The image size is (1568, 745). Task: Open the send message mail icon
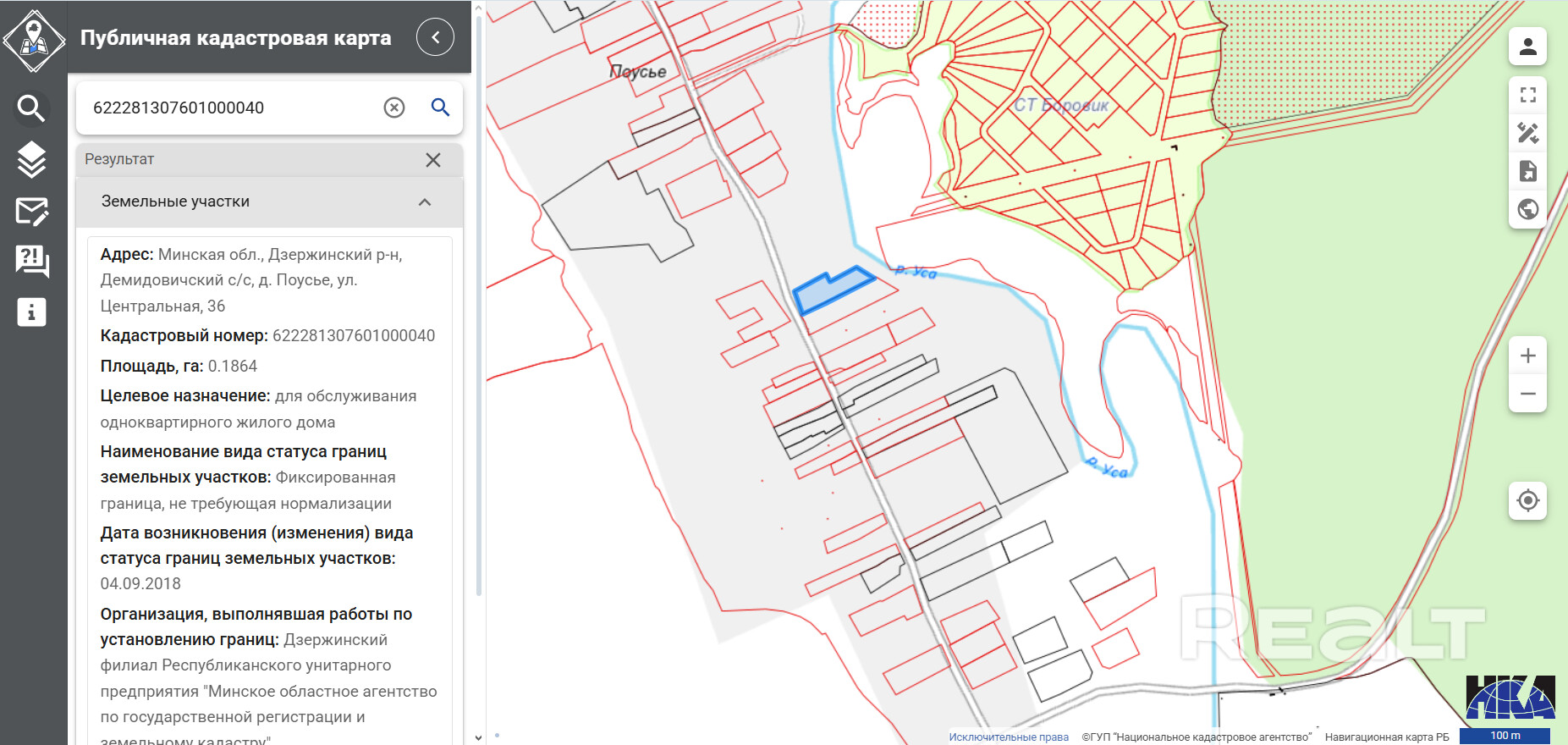tap(31, 211)
